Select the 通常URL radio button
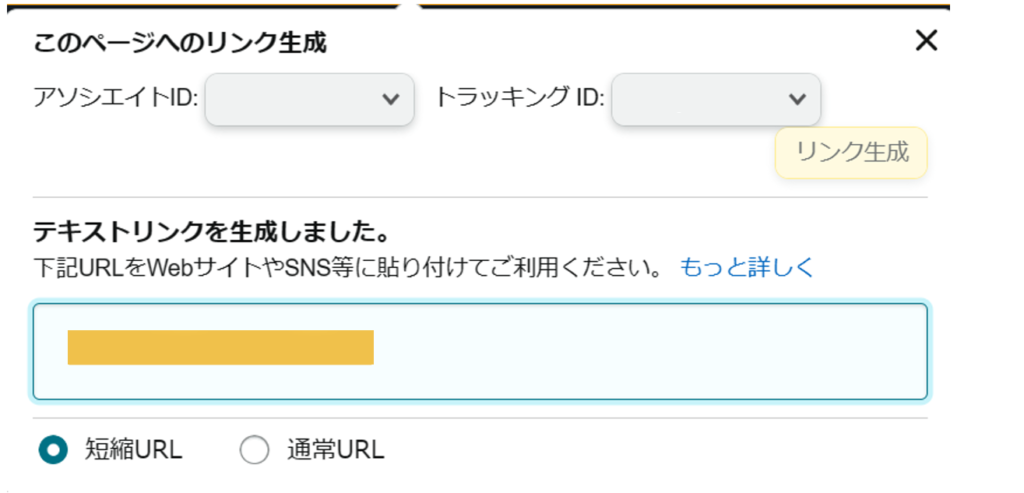1024x493 pixels. [x=254, y=450]
